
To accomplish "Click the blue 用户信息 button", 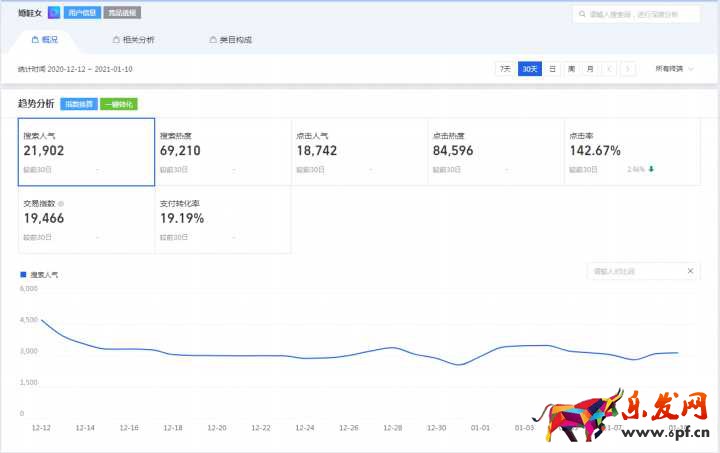I will click(81, 13).
